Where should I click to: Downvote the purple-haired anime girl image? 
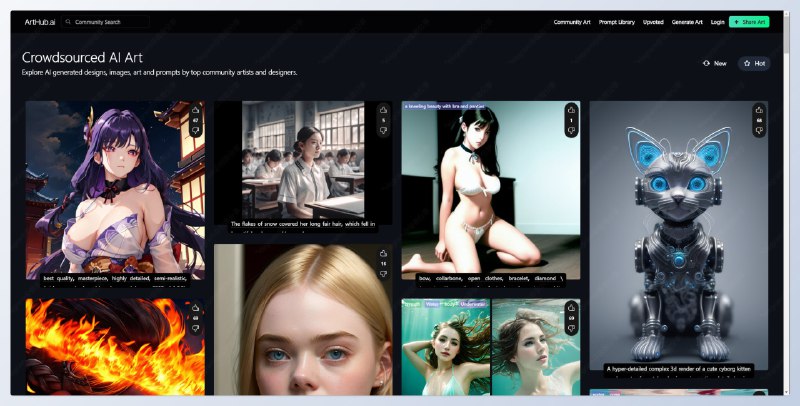(x=196, y=131)
